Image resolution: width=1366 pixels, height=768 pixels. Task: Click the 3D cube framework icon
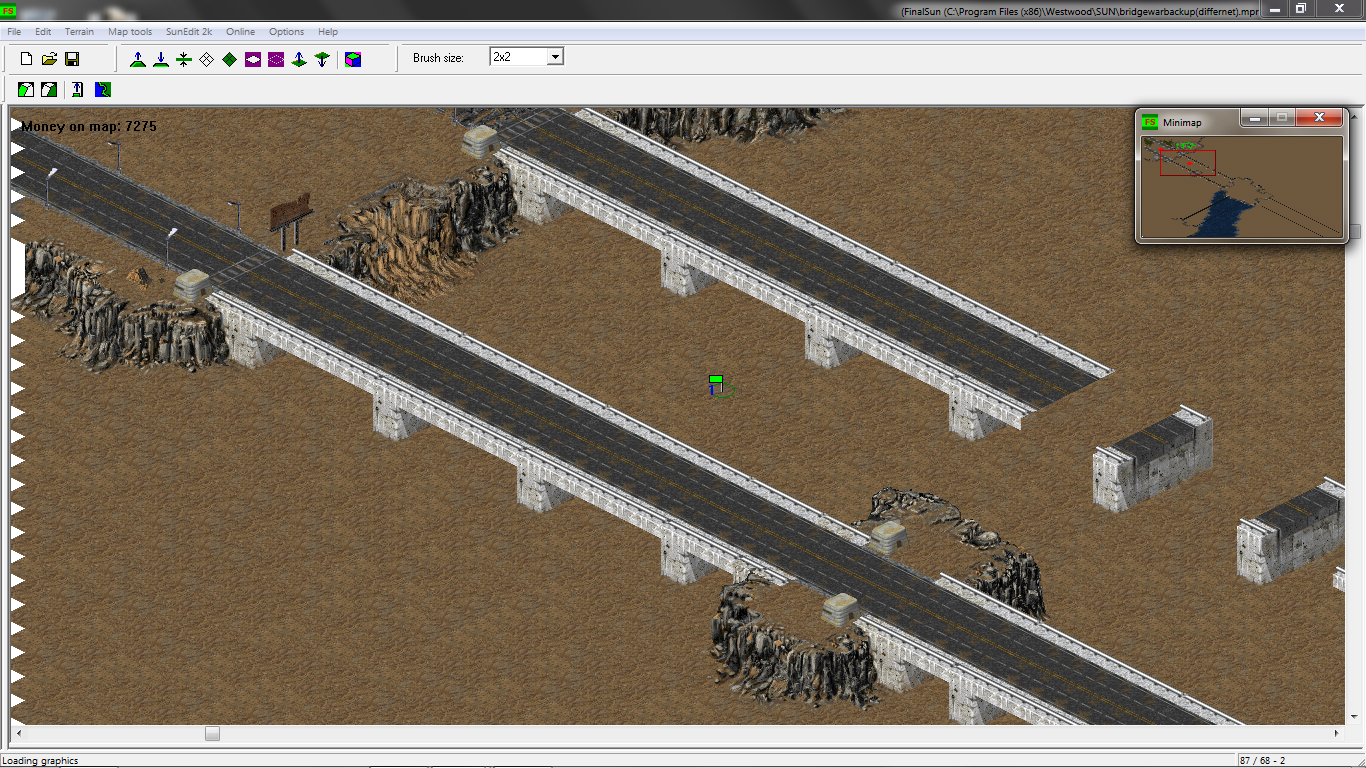click(x=353, y=59)
